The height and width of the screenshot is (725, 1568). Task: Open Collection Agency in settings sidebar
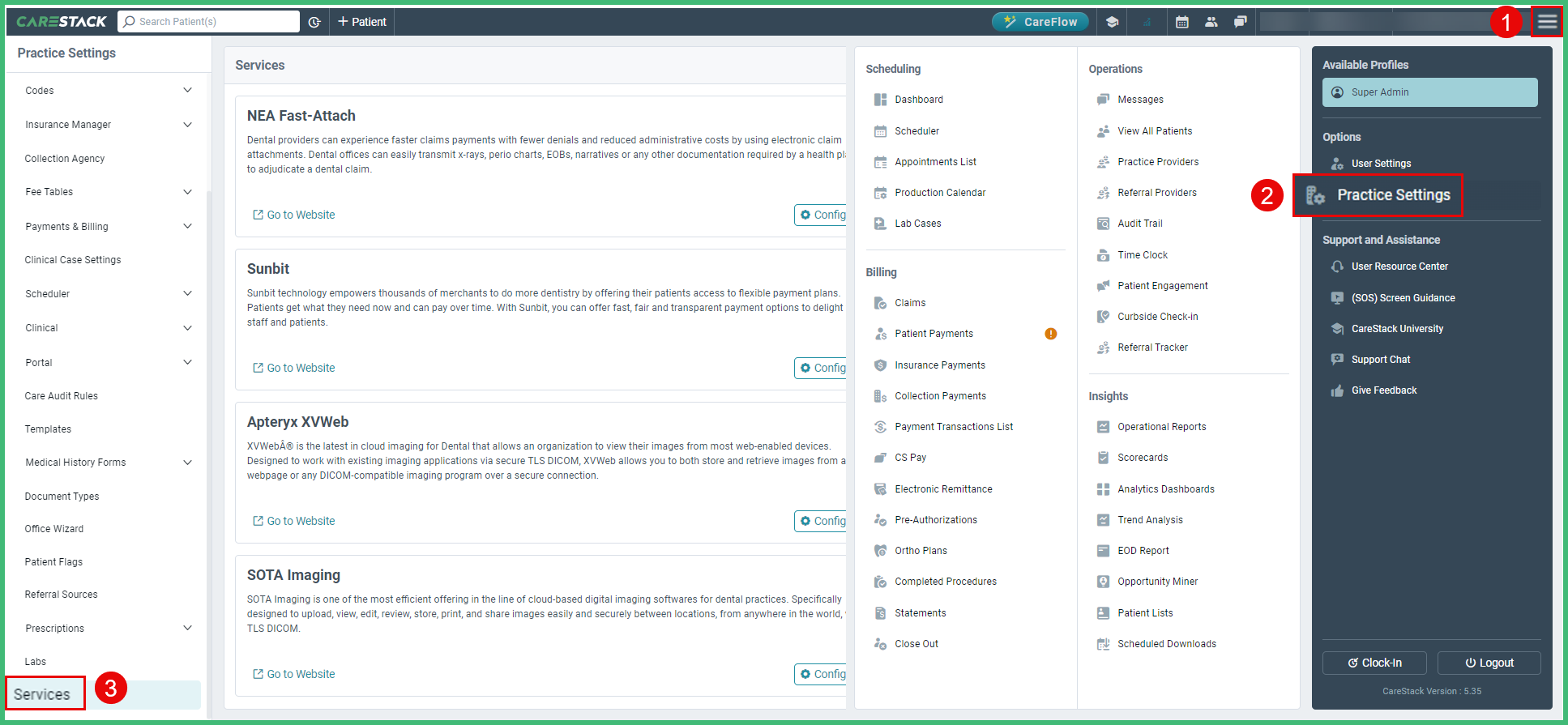point(65,159)
